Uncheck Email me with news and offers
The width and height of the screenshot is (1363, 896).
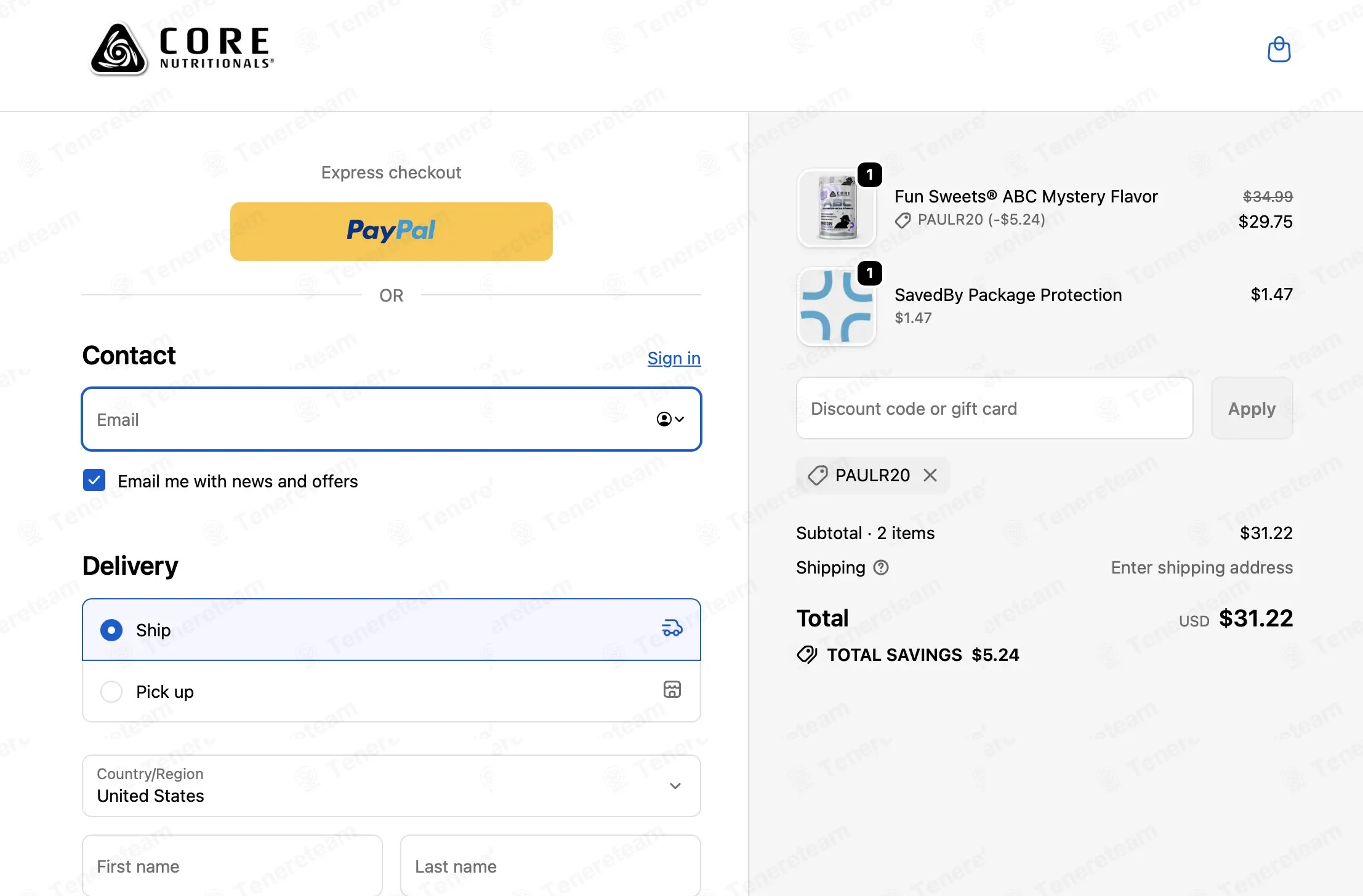pos(94,480)
